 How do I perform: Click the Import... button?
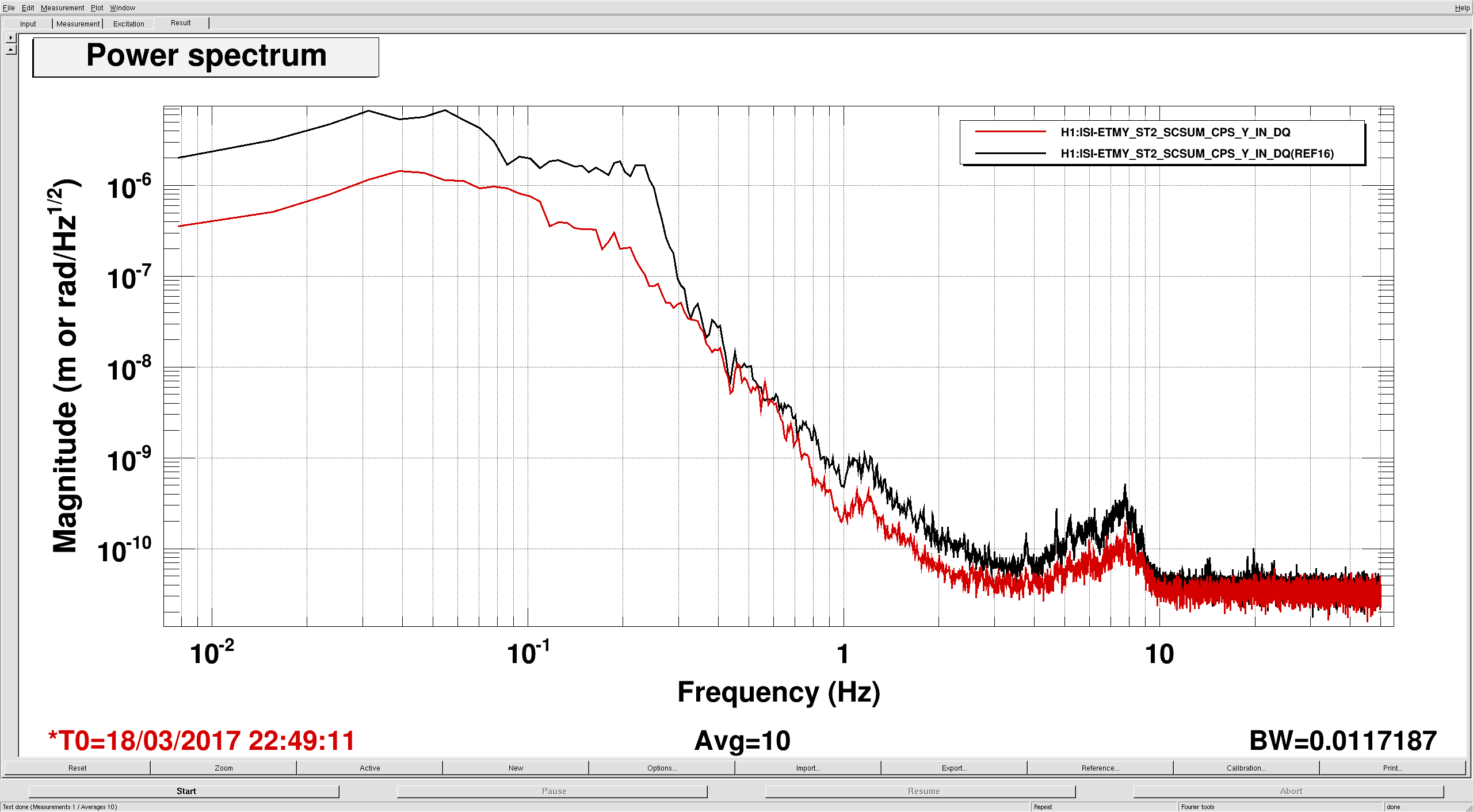808,768
